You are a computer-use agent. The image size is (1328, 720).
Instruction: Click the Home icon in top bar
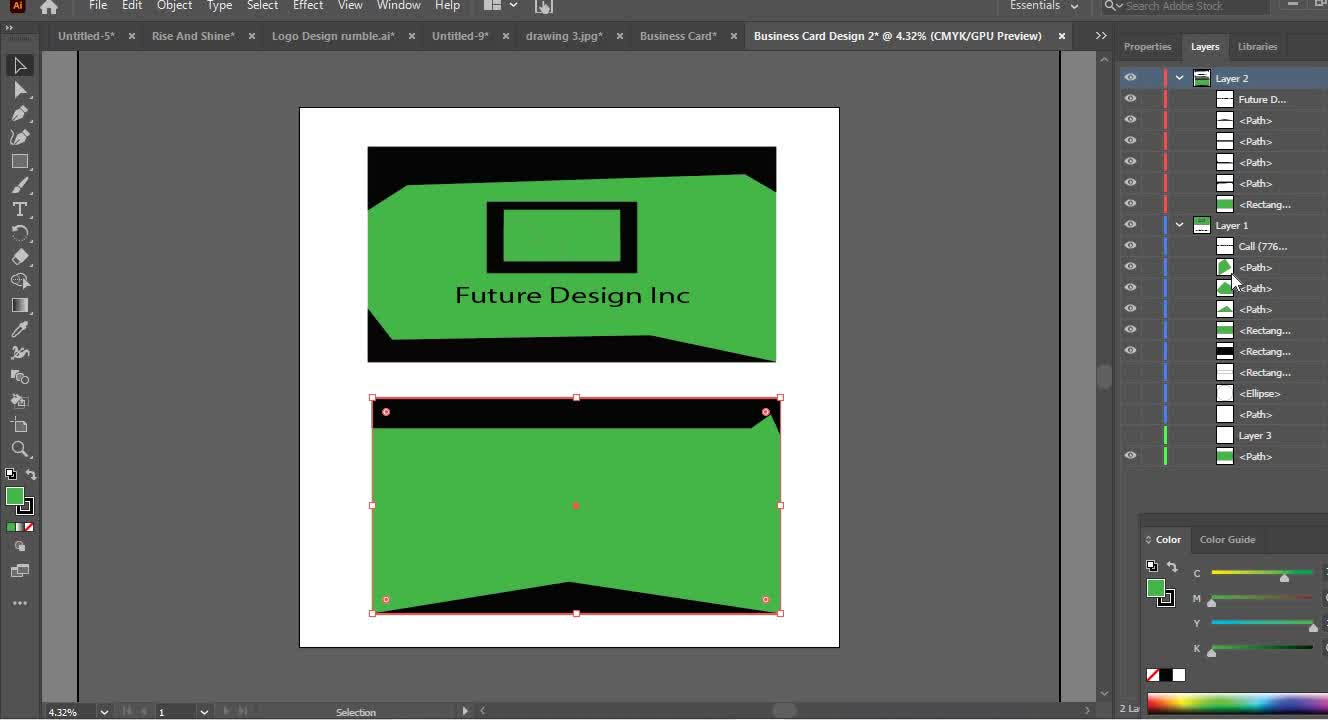[49, 7]
